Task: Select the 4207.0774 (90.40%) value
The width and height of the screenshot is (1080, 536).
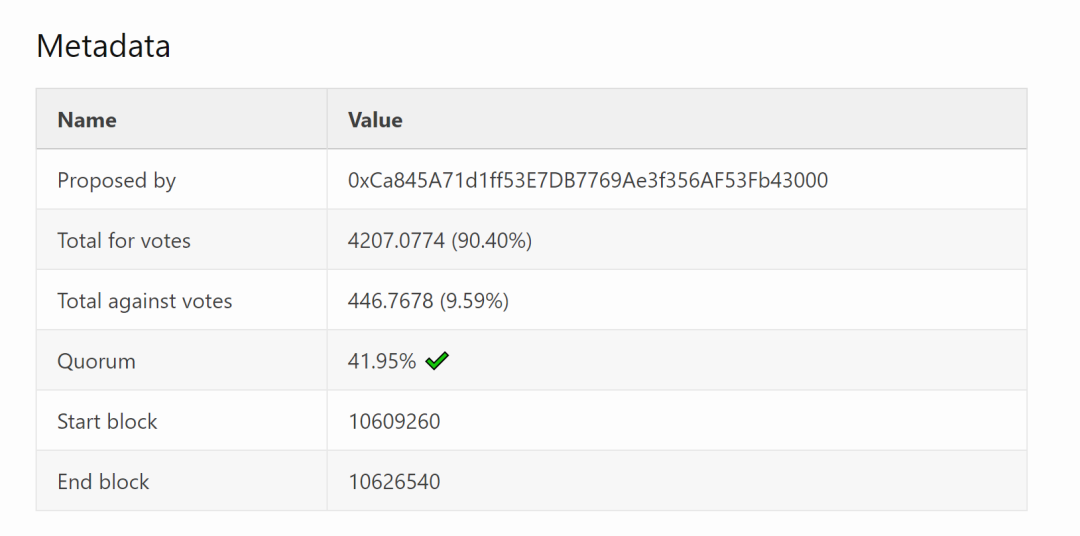Action: tap(440, 241)
